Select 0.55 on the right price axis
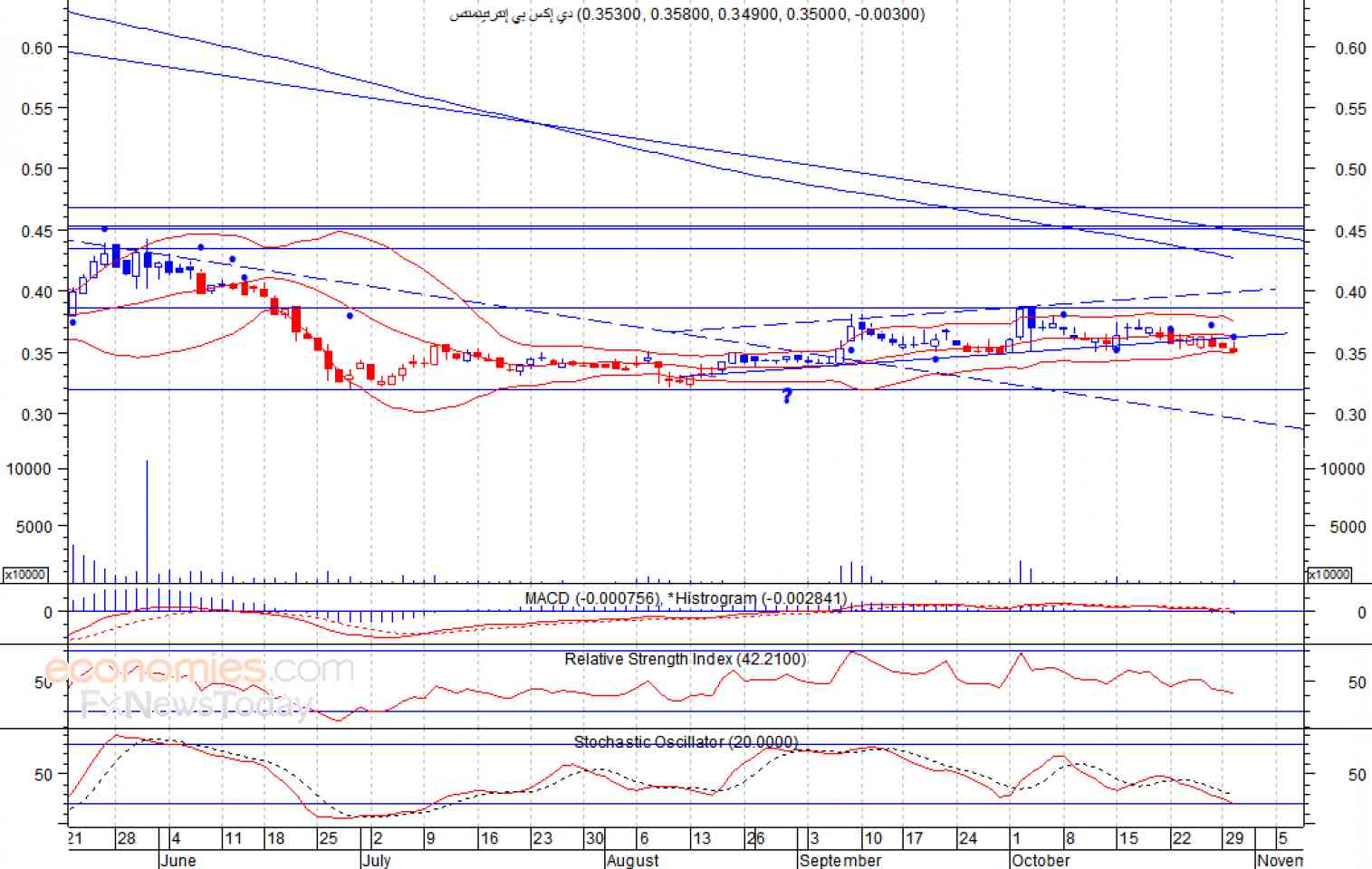 click(x=1350, y=109)
